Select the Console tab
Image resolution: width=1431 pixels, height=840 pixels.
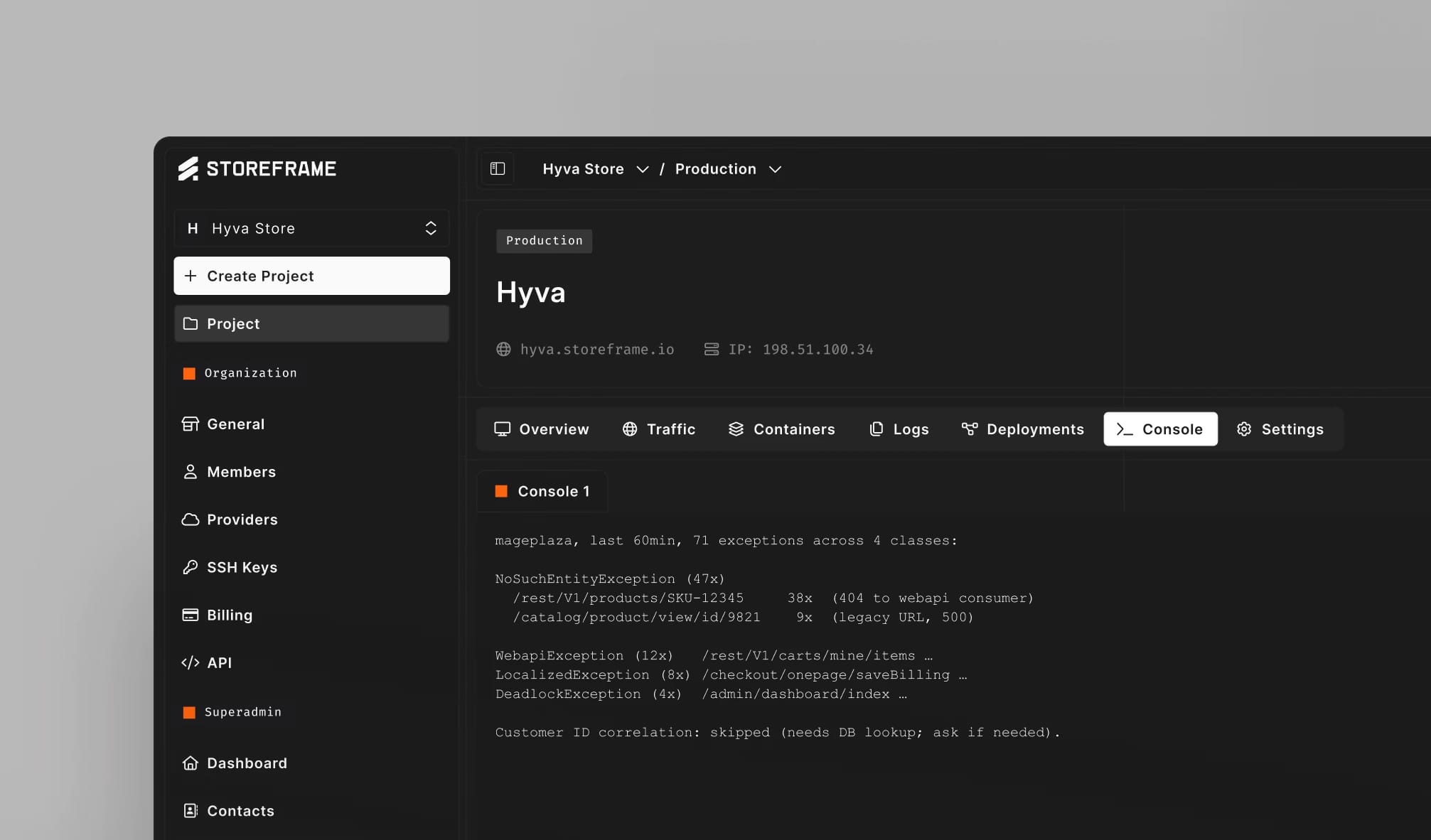coord(1160,429)
